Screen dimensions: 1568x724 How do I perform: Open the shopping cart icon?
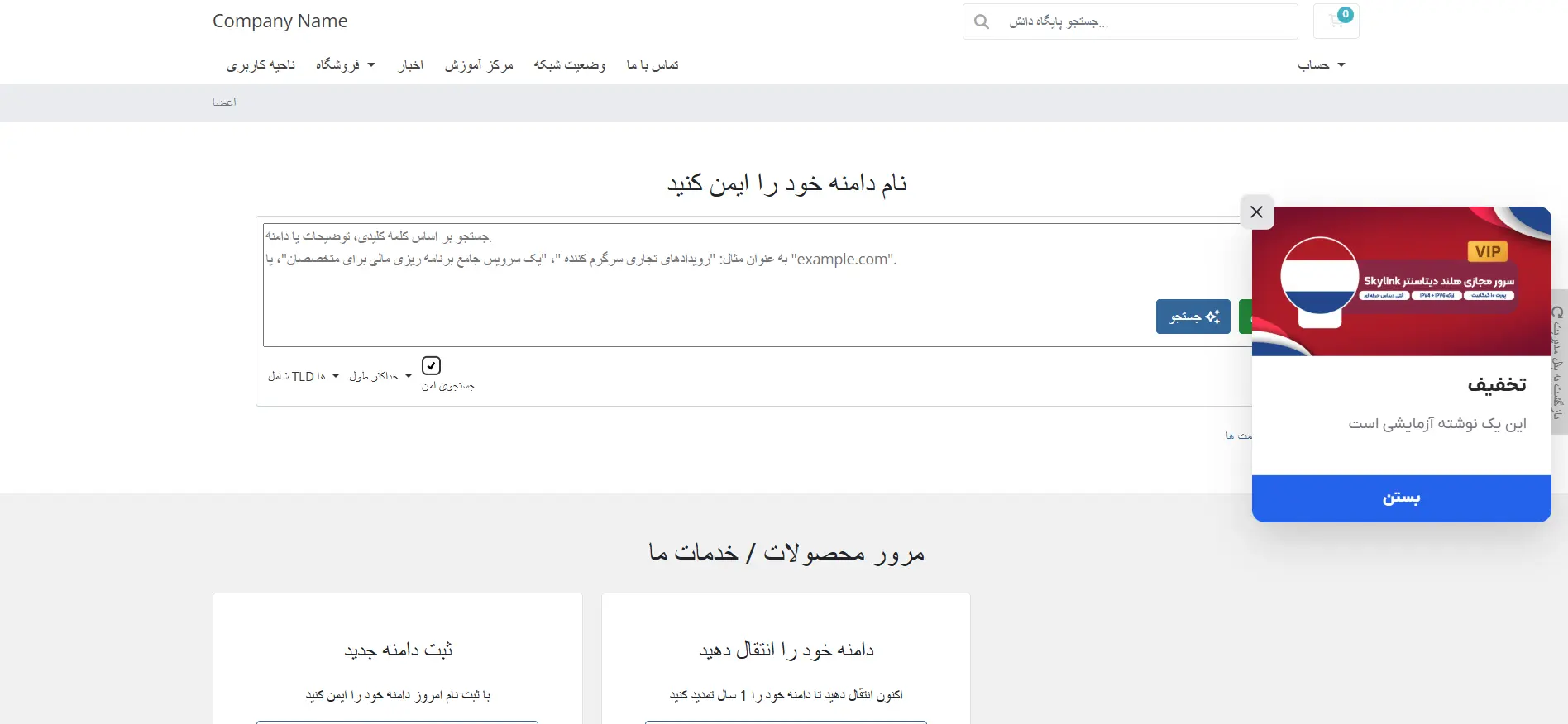tap(1336, 21)
